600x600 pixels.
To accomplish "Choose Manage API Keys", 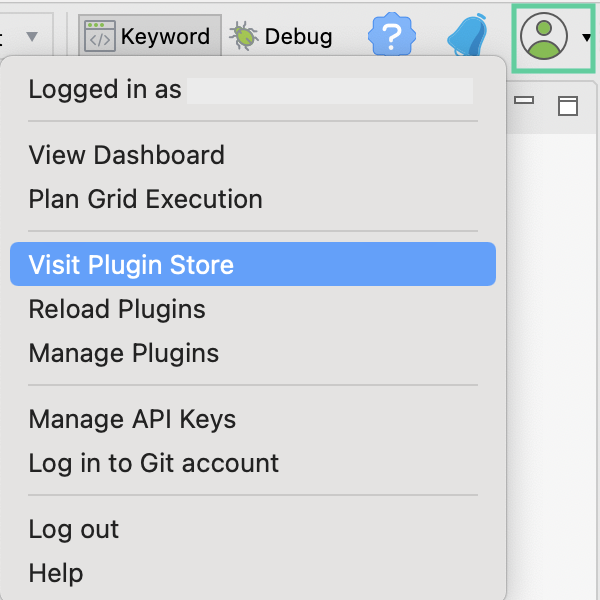I will point(132,419).
